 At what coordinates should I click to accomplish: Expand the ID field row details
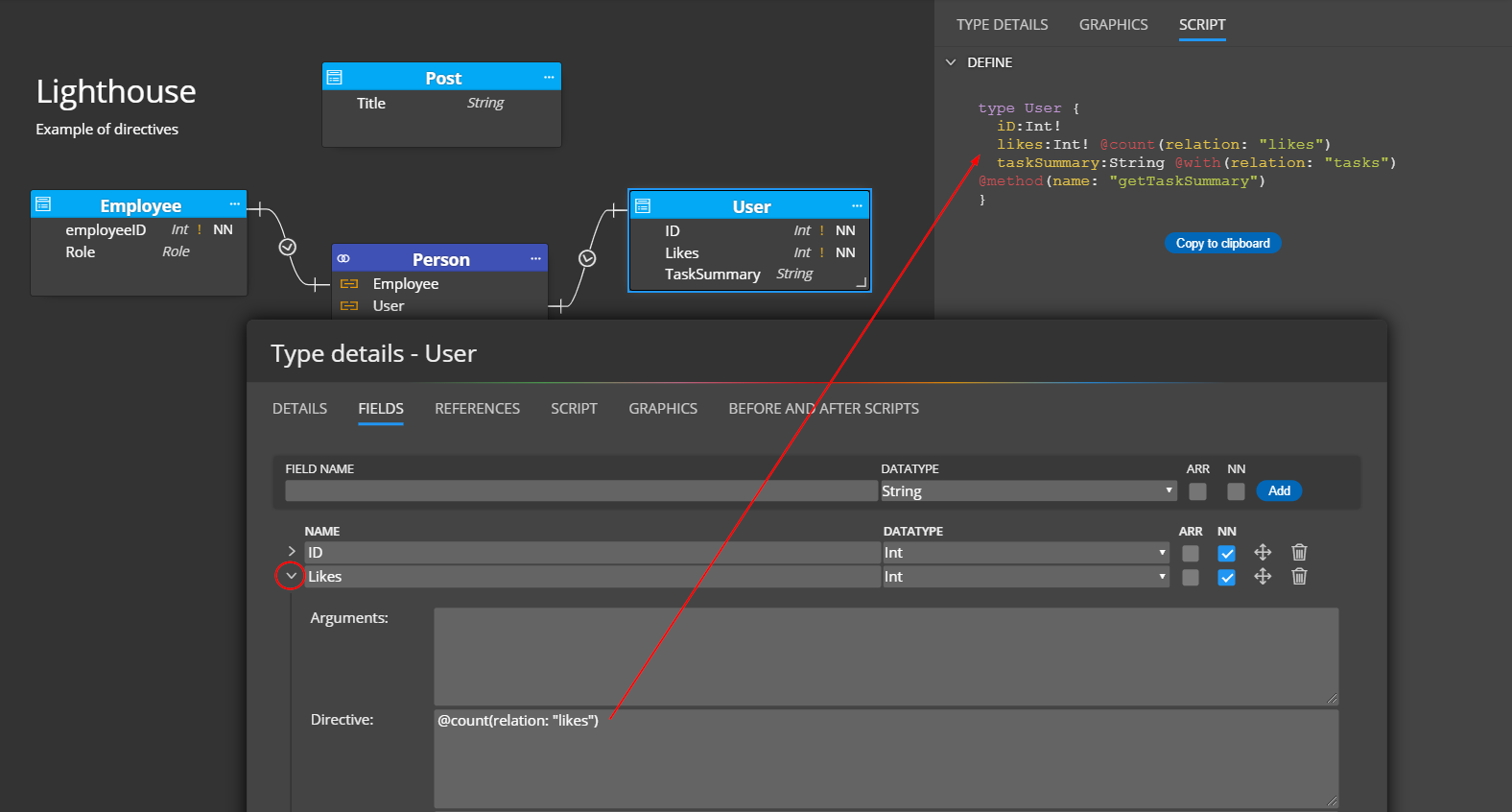click(292, 551)
